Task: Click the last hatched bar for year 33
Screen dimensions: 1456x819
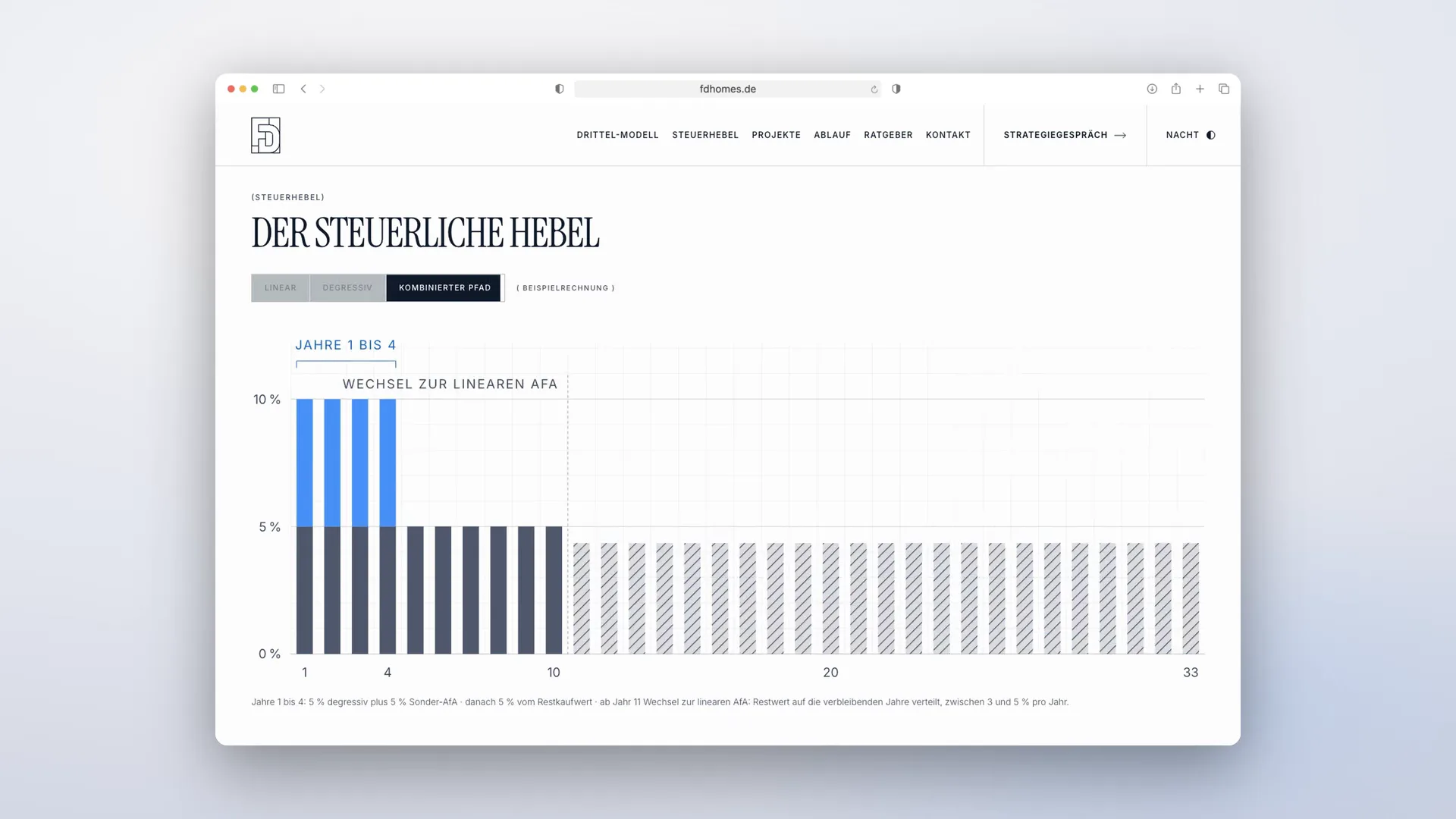Action: point(1191,598)
